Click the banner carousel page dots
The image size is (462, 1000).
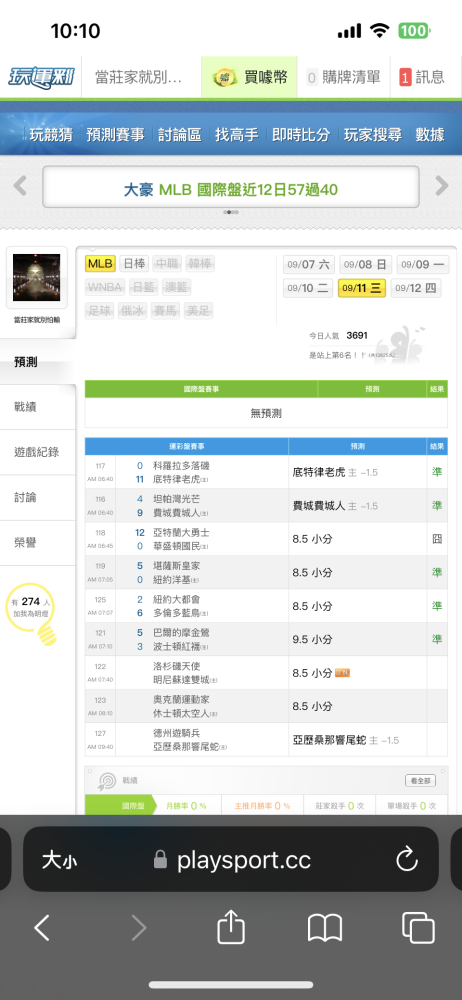point(231,212)
